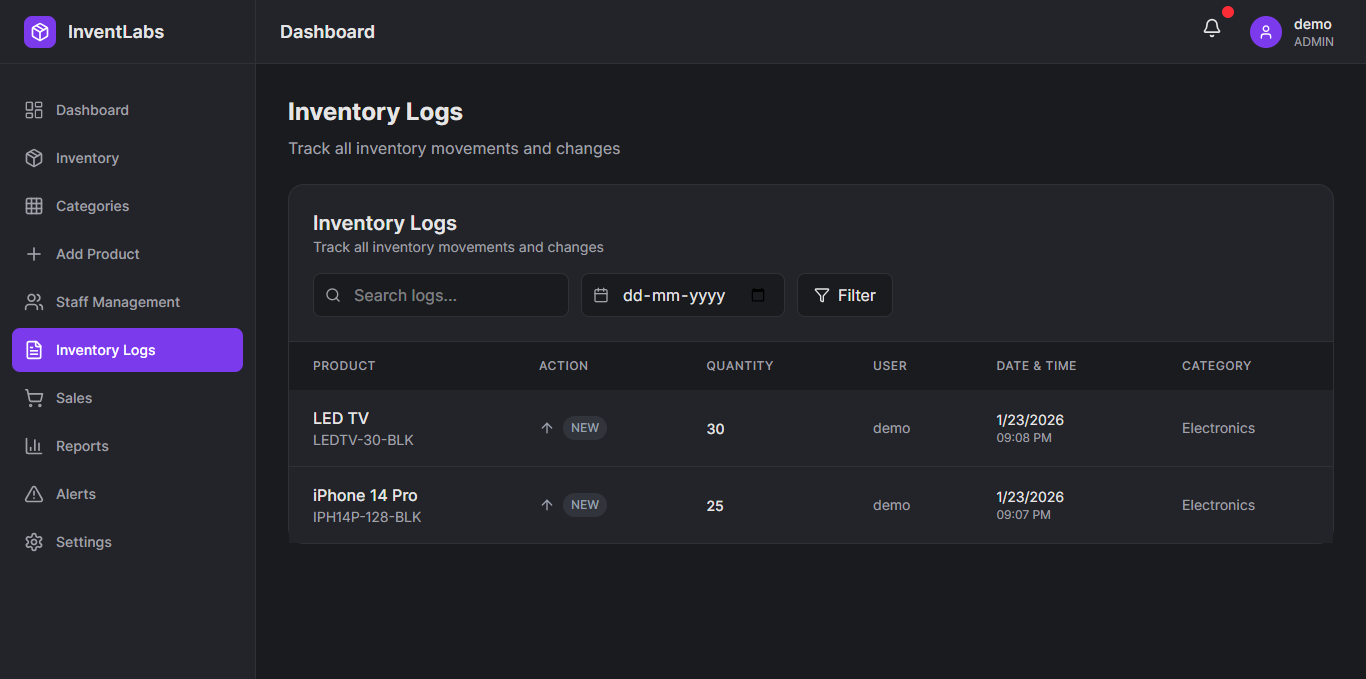1366x679 pixels.
Task: Open the Inventory menu item
Action: pyautogui.click(x=87, y=158)
